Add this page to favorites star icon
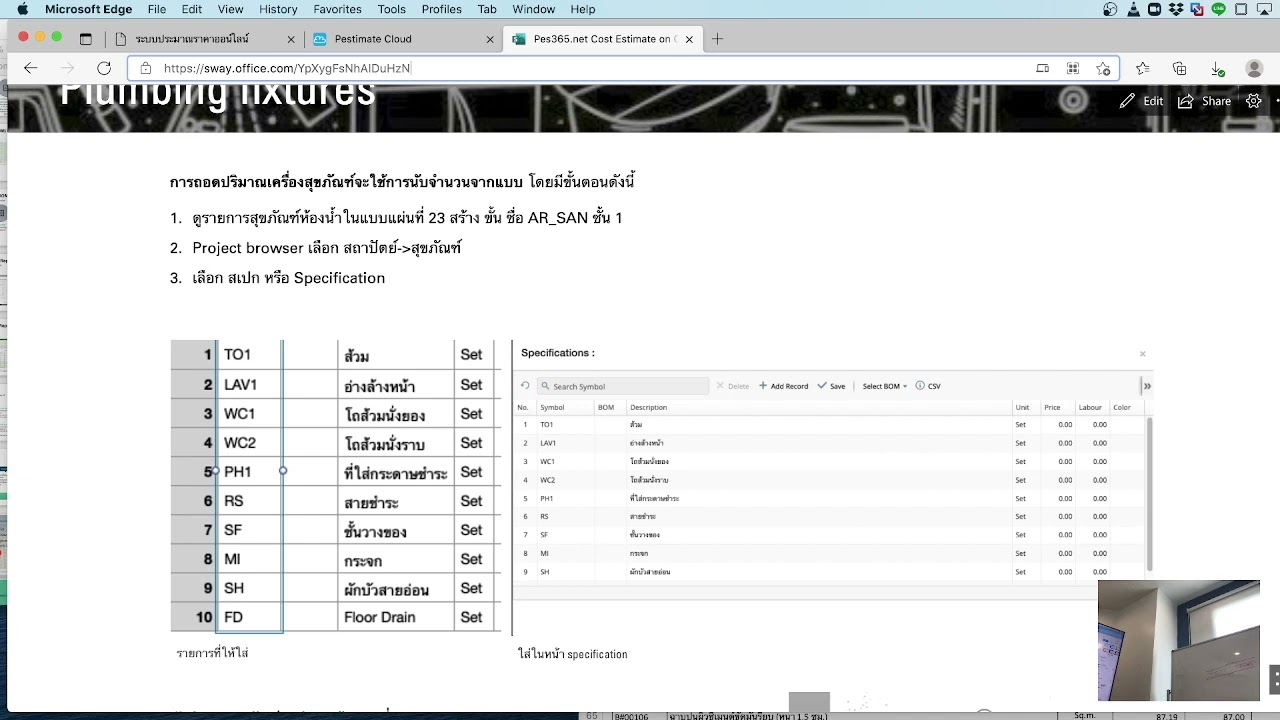The image size is (1280, 720). click(x=1103, y=68)
